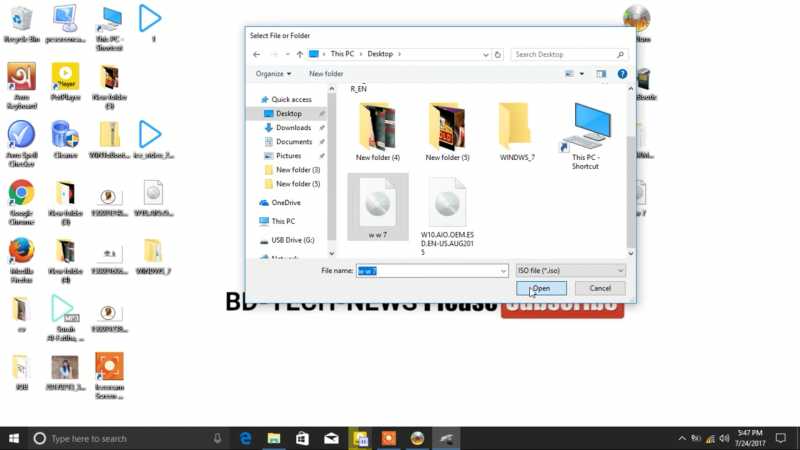Image resolution: width=800 pixels, height=450 pixels.
Task: Select PotPlayer desktop icon
Action: pos(65,82)
